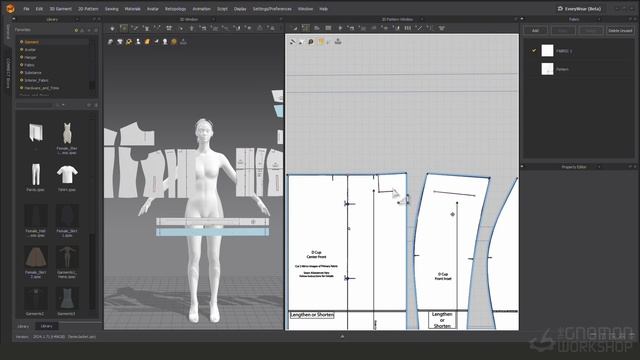Open the CONNECT Store vertical sidebar tab
640x360 pixels.
pyautogui.click(x=7, y=73)
